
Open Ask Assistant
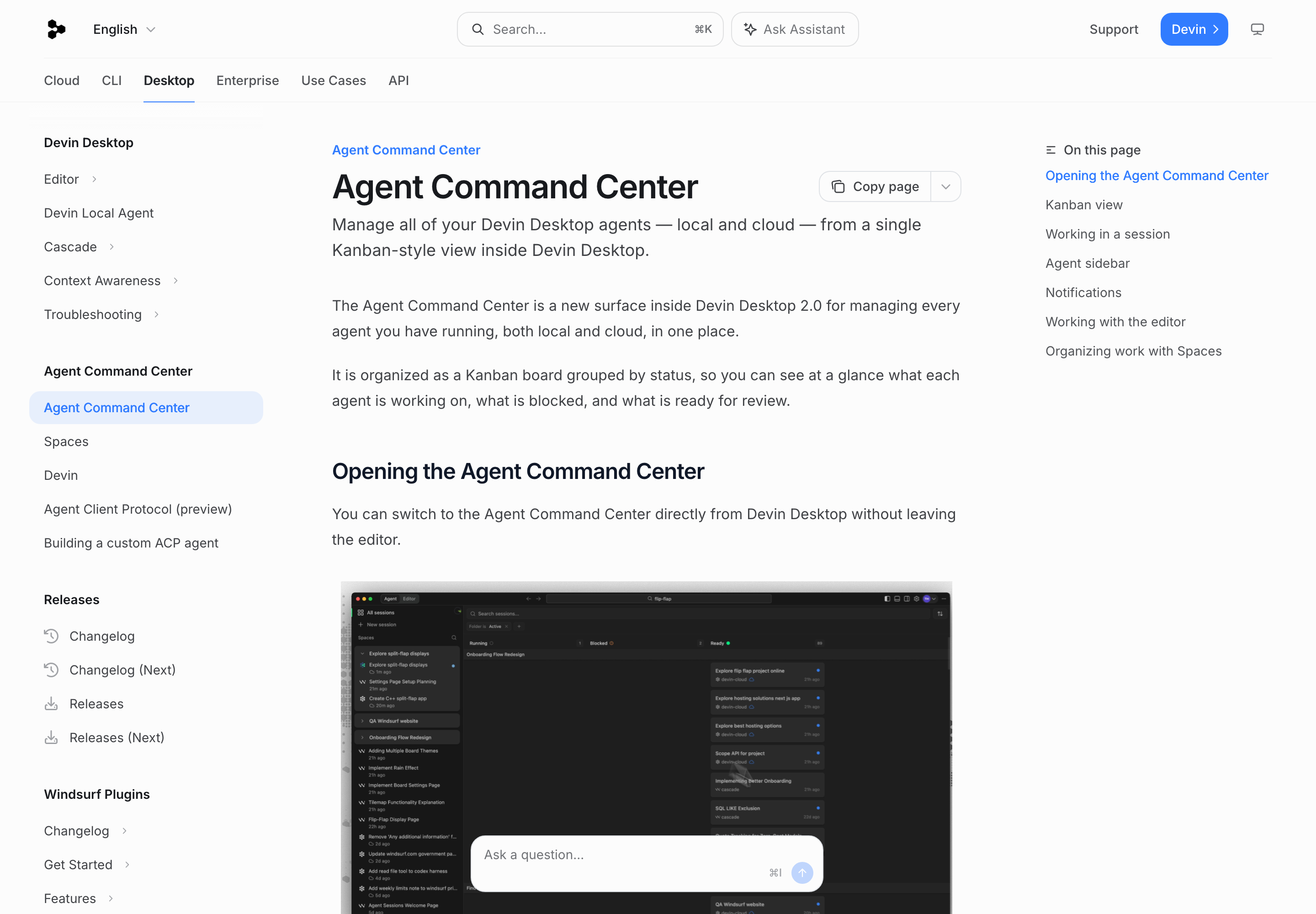pos(794,29)
